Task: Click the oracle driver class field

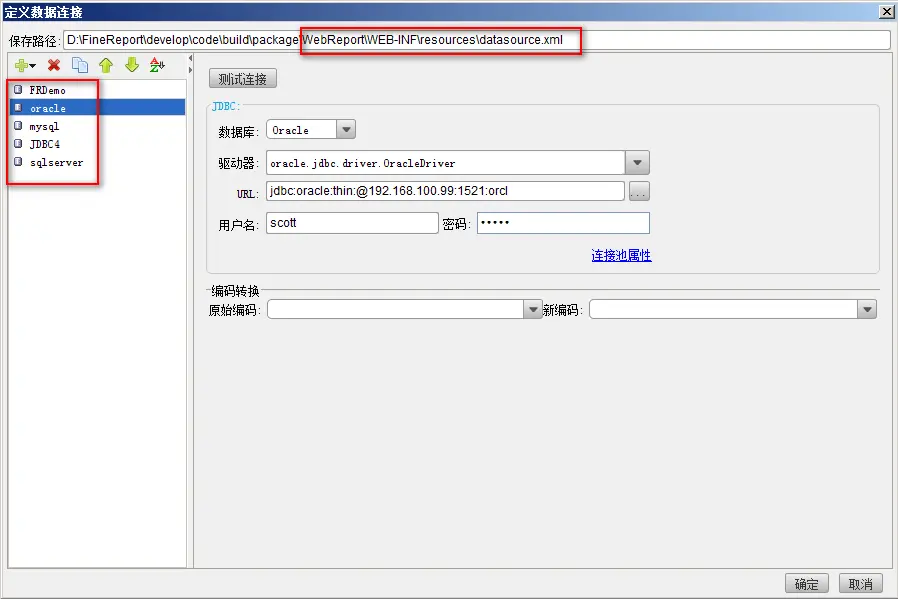Action: [x=445, y=163]
